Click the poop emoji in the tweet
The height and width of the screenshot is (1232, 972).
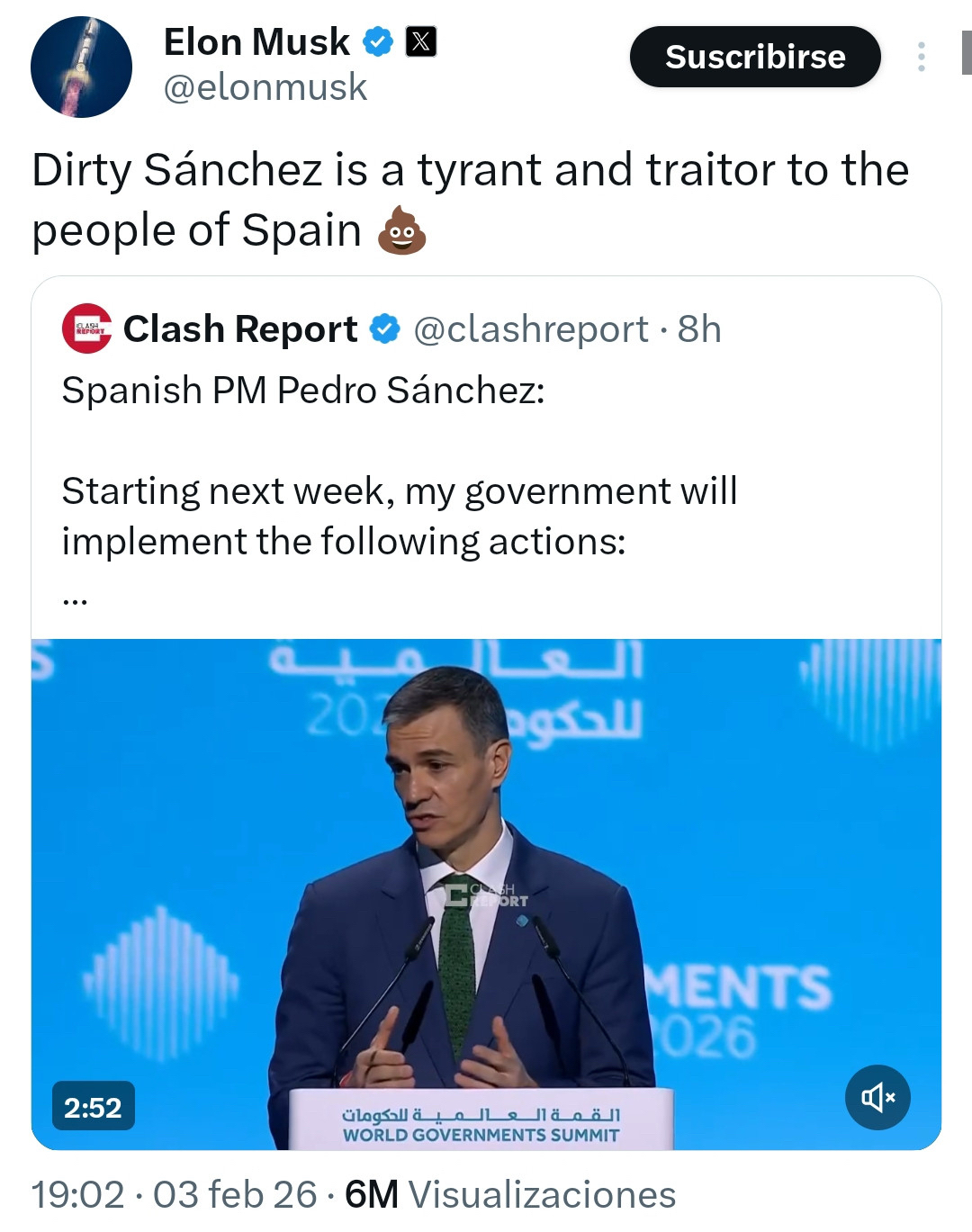coord(401,230)
